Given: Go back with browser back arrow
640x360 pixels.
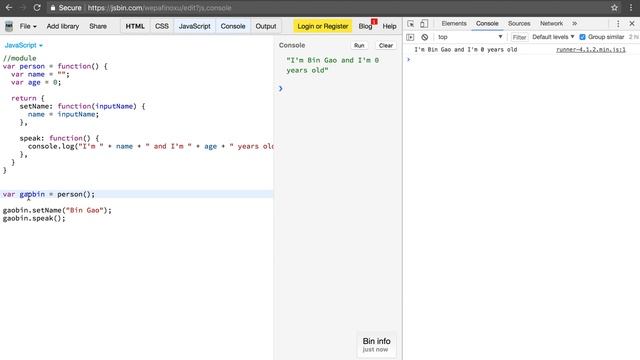Looking at the screenshot, I should point(9,8).
